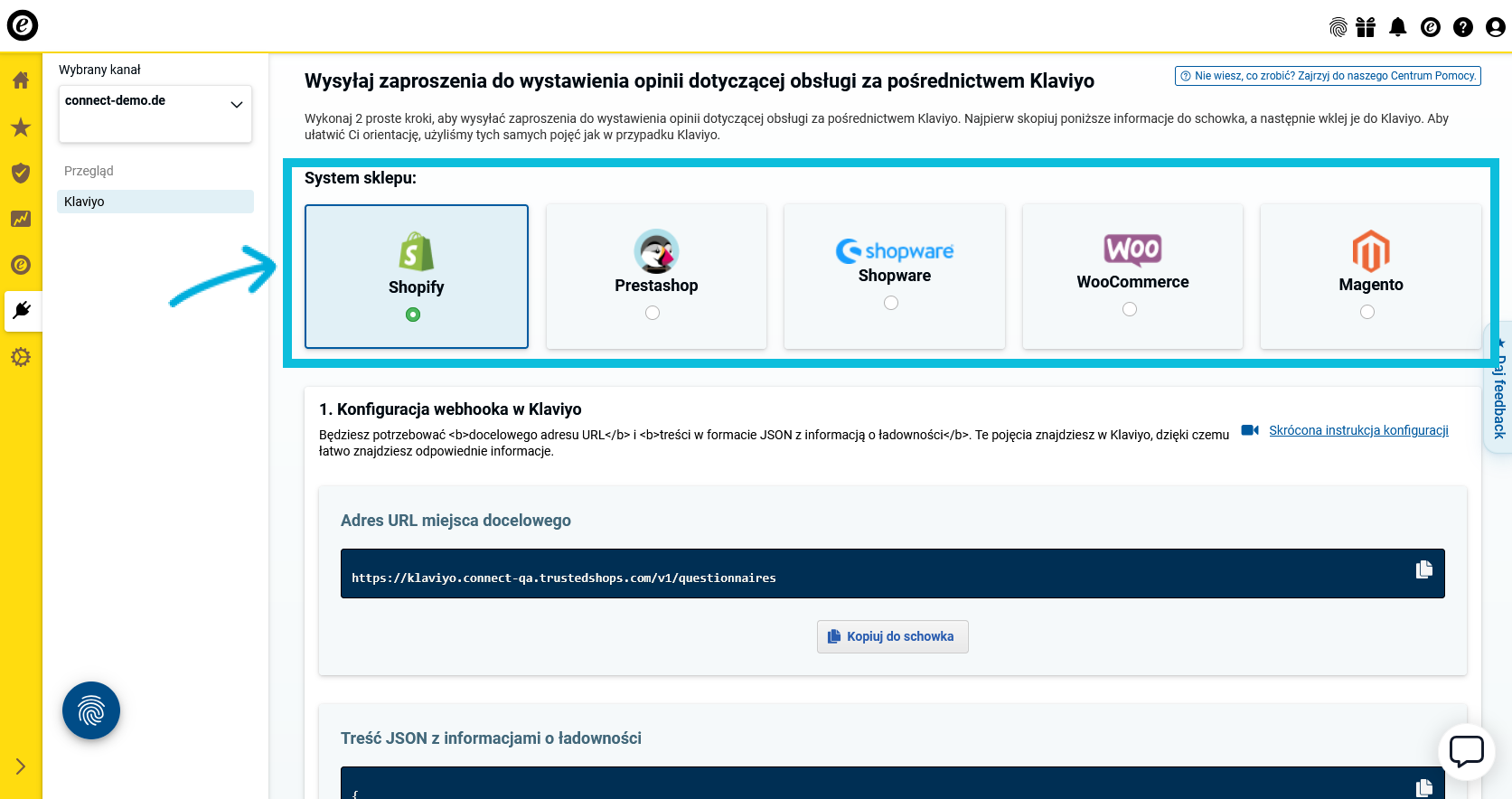Open the connect-demo.de channel dropdown
Image resolution: width=1512 pixels, height=799 pixels.
point(155,114)
